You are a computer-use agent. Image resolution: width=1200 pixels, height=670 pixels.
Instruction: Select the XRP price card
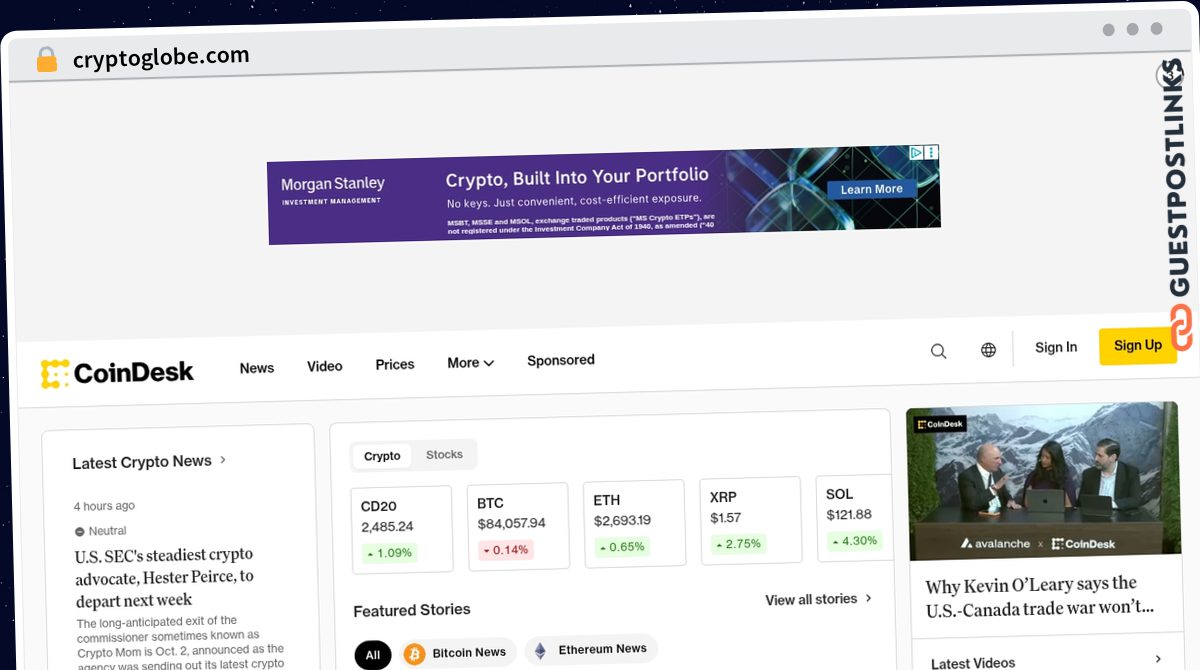tap(751, 520)
